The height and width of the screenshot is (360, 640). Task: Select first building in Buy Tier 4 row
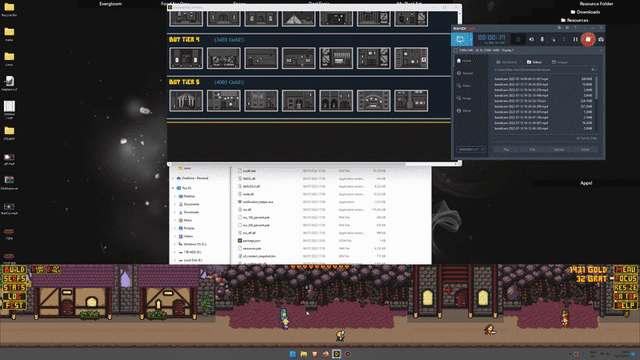coord(186,58)
